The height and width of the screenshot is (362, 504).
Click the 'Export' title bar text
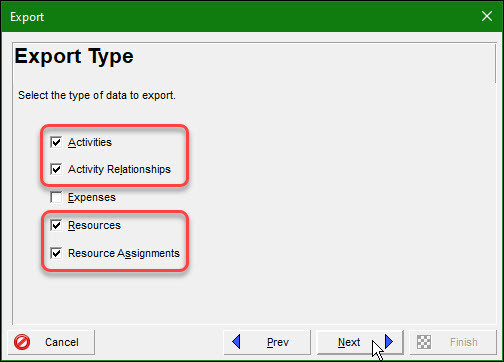[x=27, y=17]
